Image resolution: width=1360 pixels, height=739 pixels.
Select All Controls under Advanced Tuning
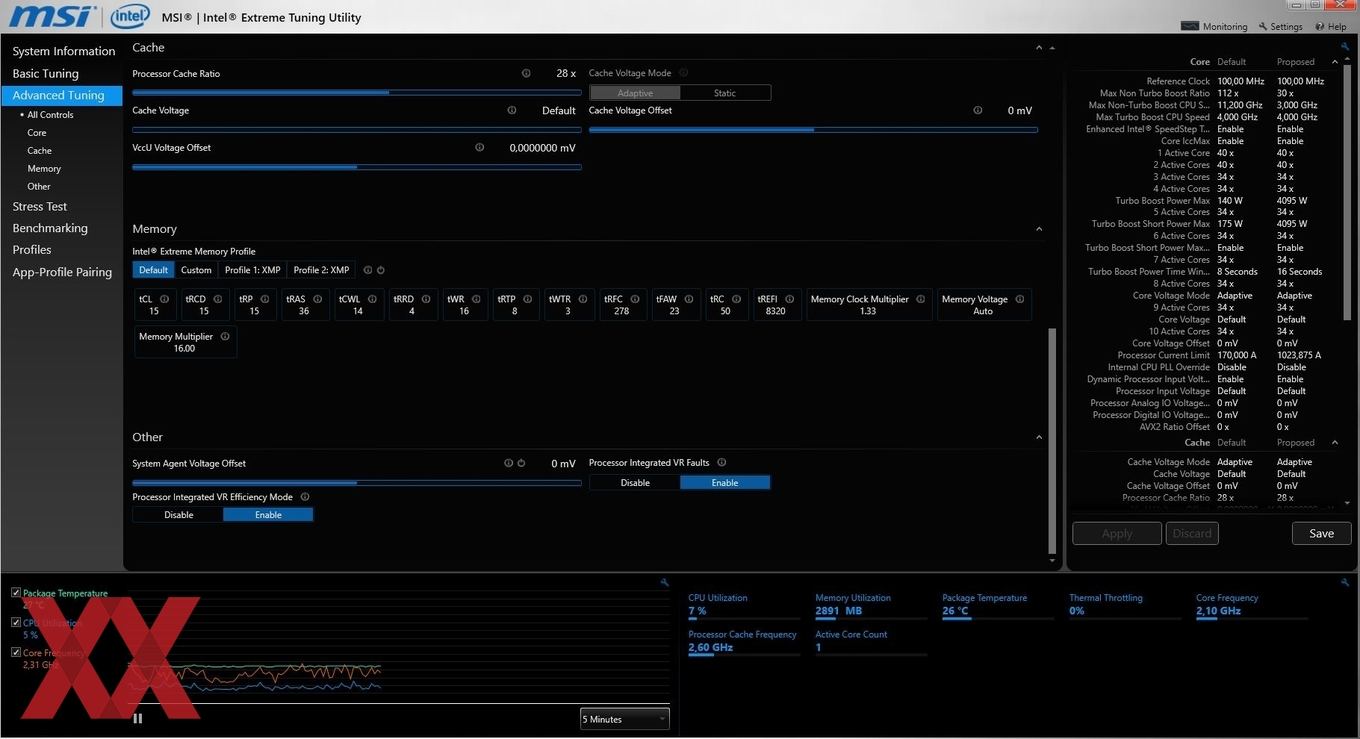[50, 115]
